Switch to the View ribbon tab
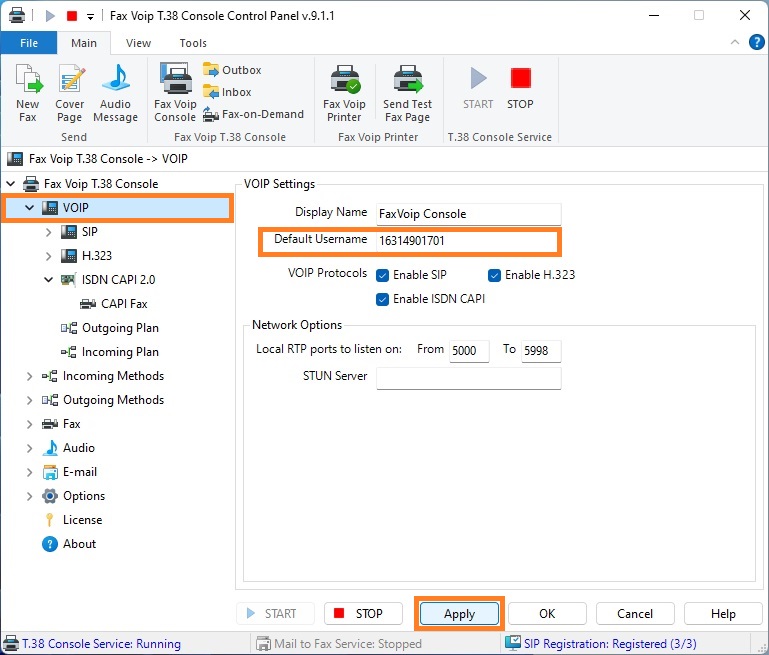This screenshot has height=655, width=769. [138, 43]
